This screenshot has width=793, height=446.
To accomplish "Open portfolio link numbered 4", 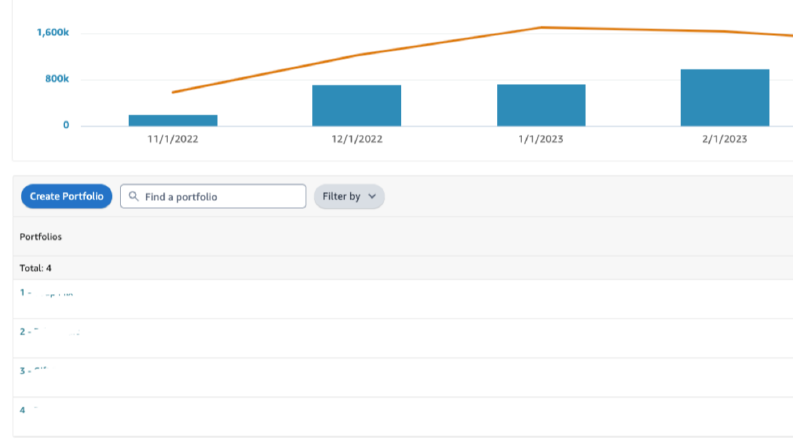I will (x=29, y=410).
